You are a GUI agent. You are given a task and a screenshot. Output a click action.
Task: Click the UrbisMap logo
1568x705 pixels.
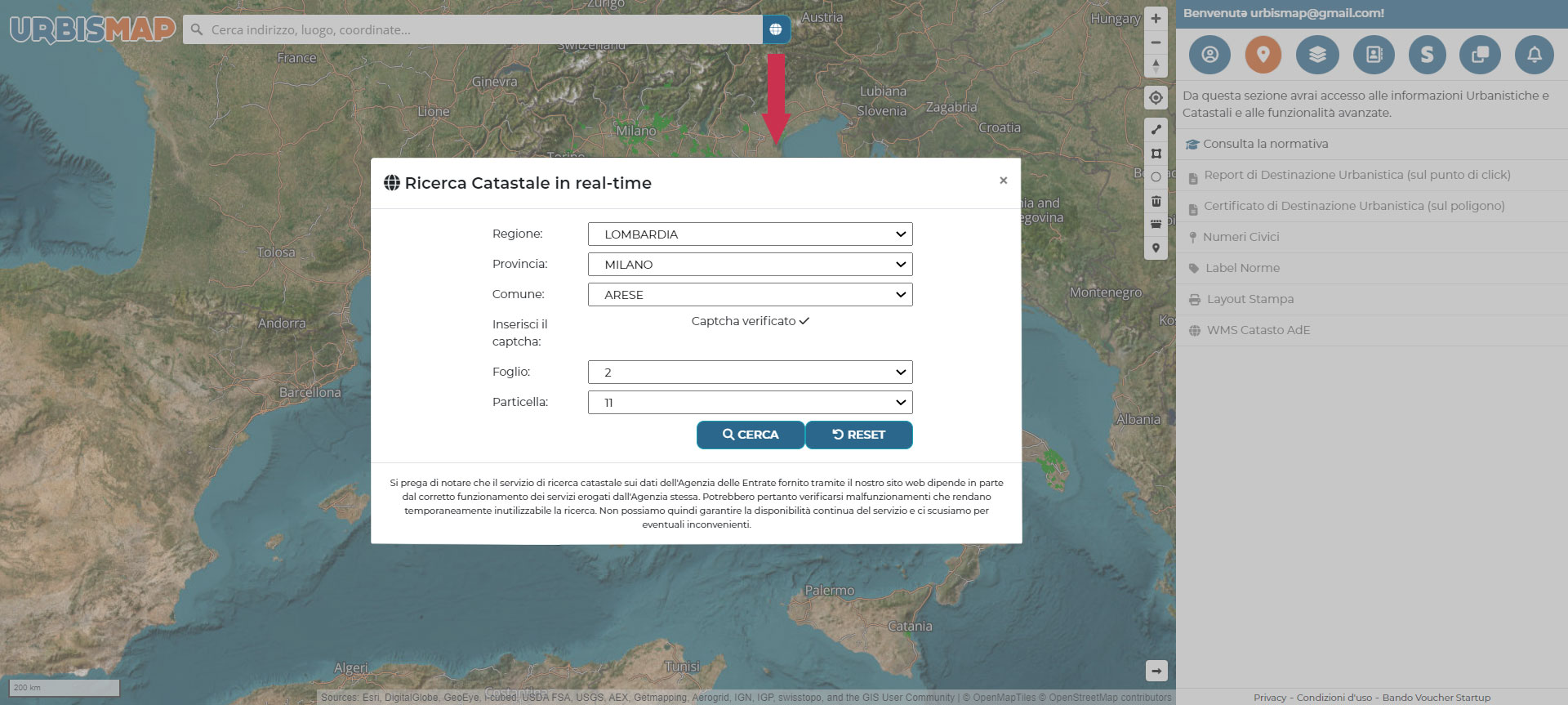(92, 29)
